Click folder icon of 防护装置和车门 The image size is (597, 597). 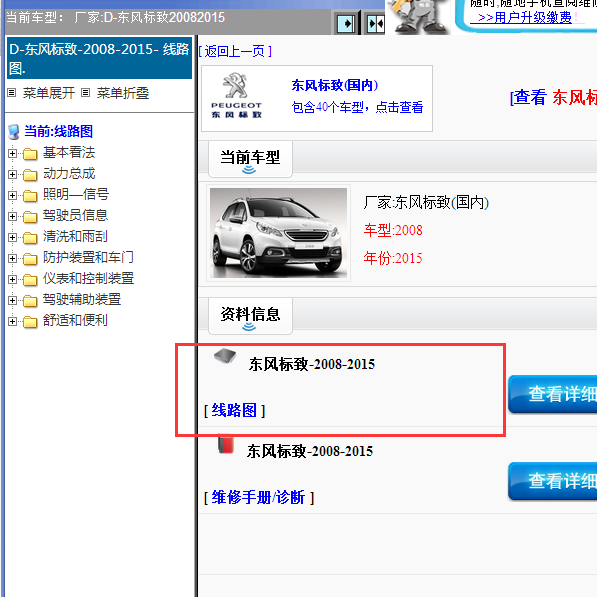[30, 259]
